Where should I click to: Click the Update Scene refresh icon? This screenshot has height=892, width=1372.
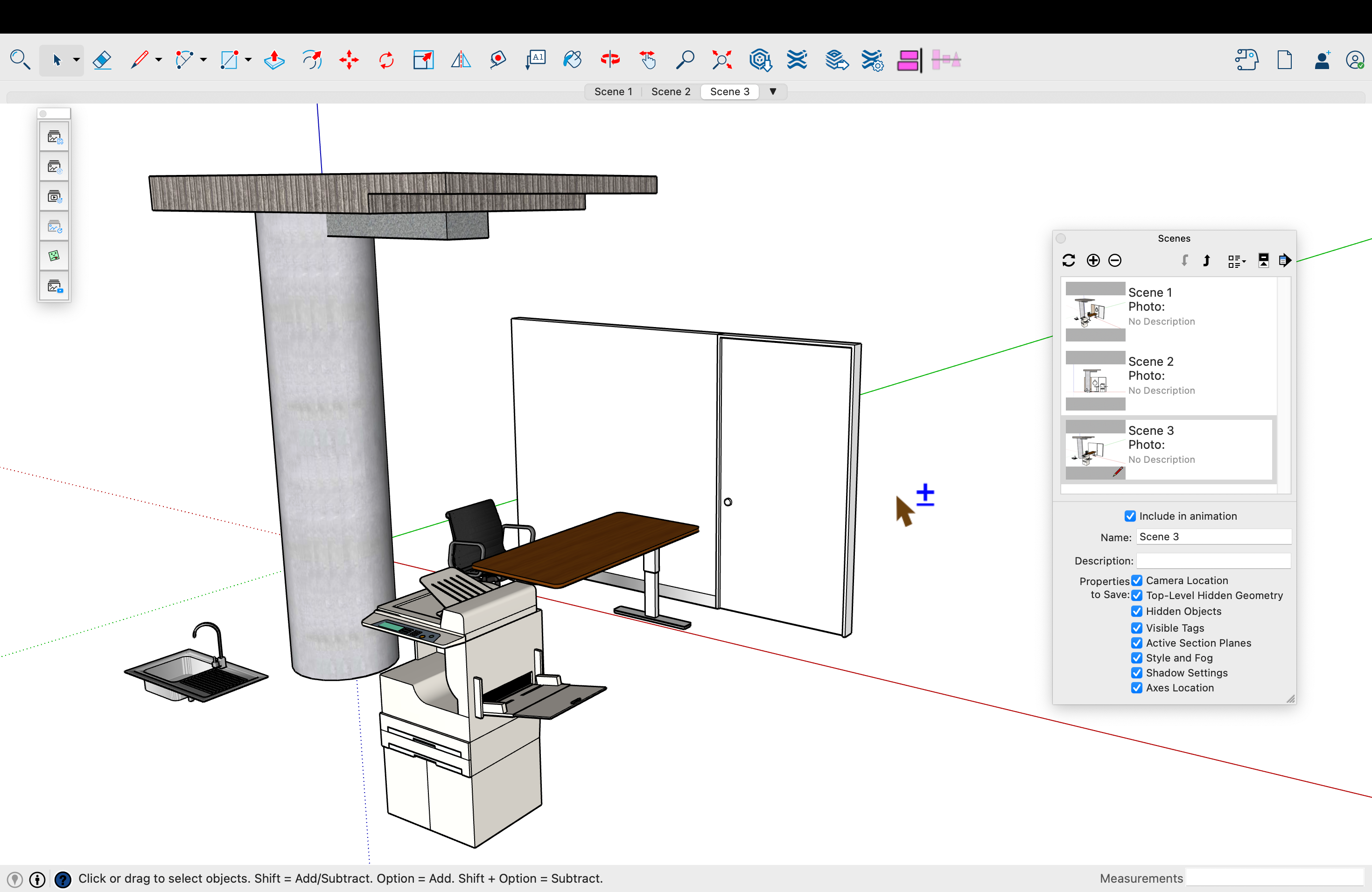tap(1069, 260)
